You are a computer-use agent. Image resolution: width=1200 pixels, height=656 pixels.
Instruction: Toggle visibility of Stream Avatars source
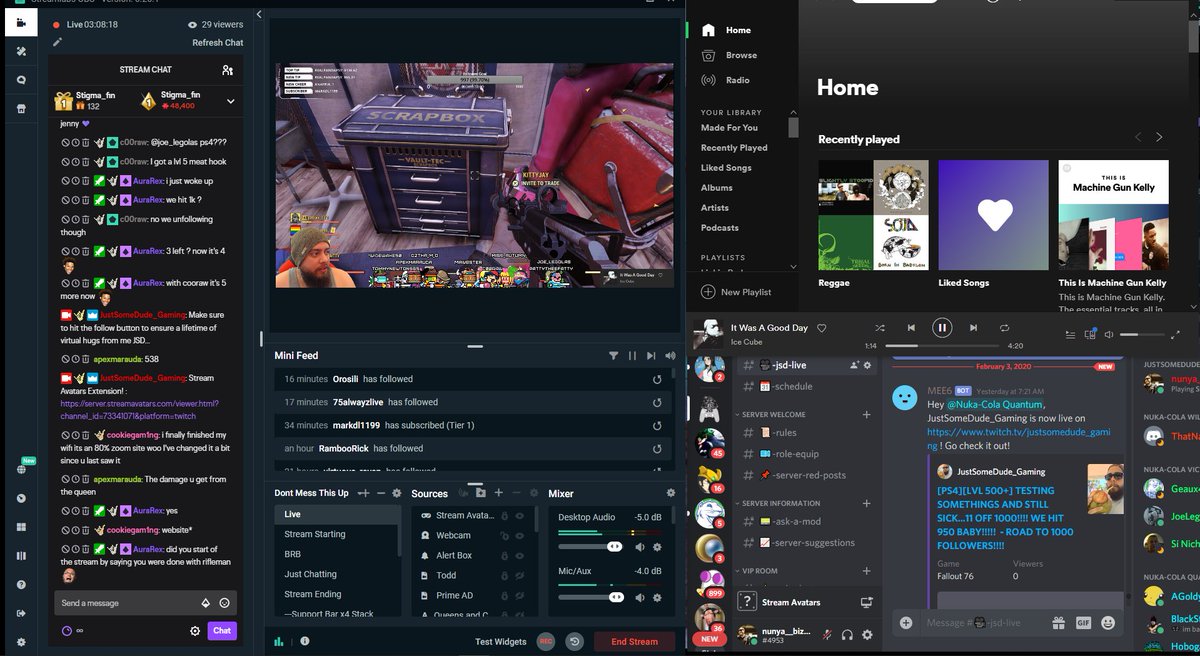click(521, 516)
